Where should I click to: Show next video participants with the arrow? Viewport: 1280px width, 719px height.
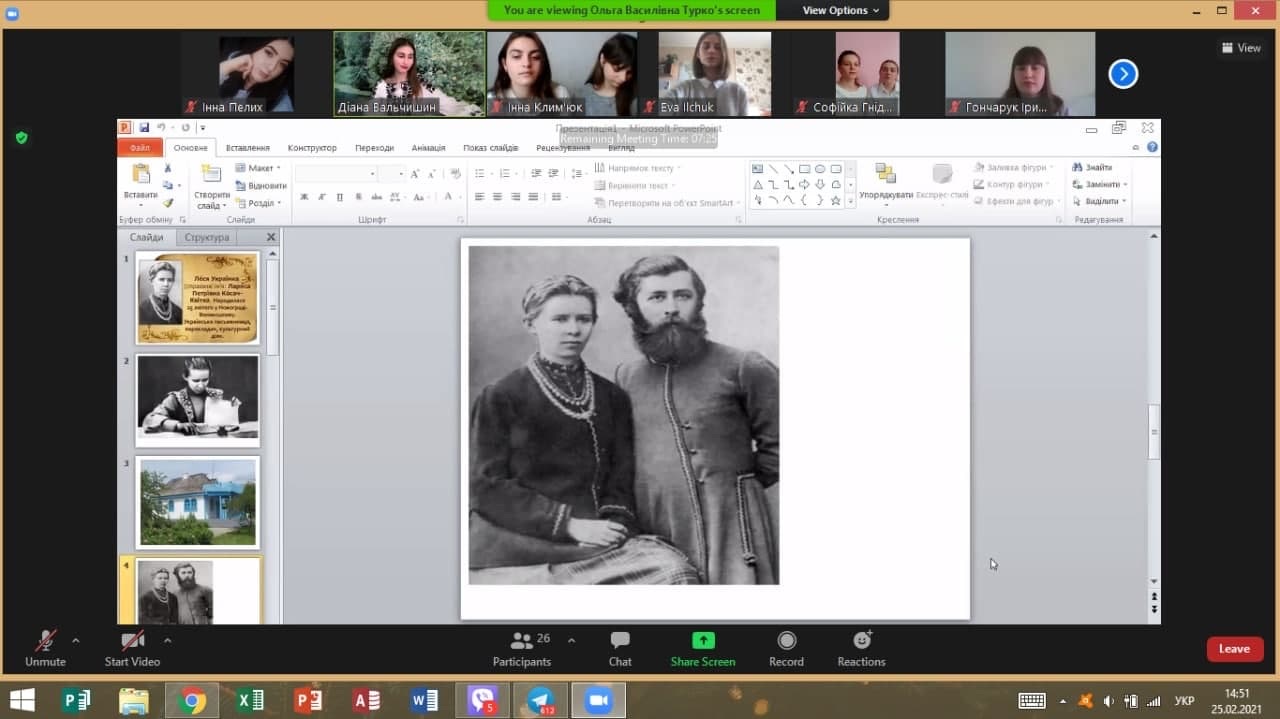point(1123,74)
